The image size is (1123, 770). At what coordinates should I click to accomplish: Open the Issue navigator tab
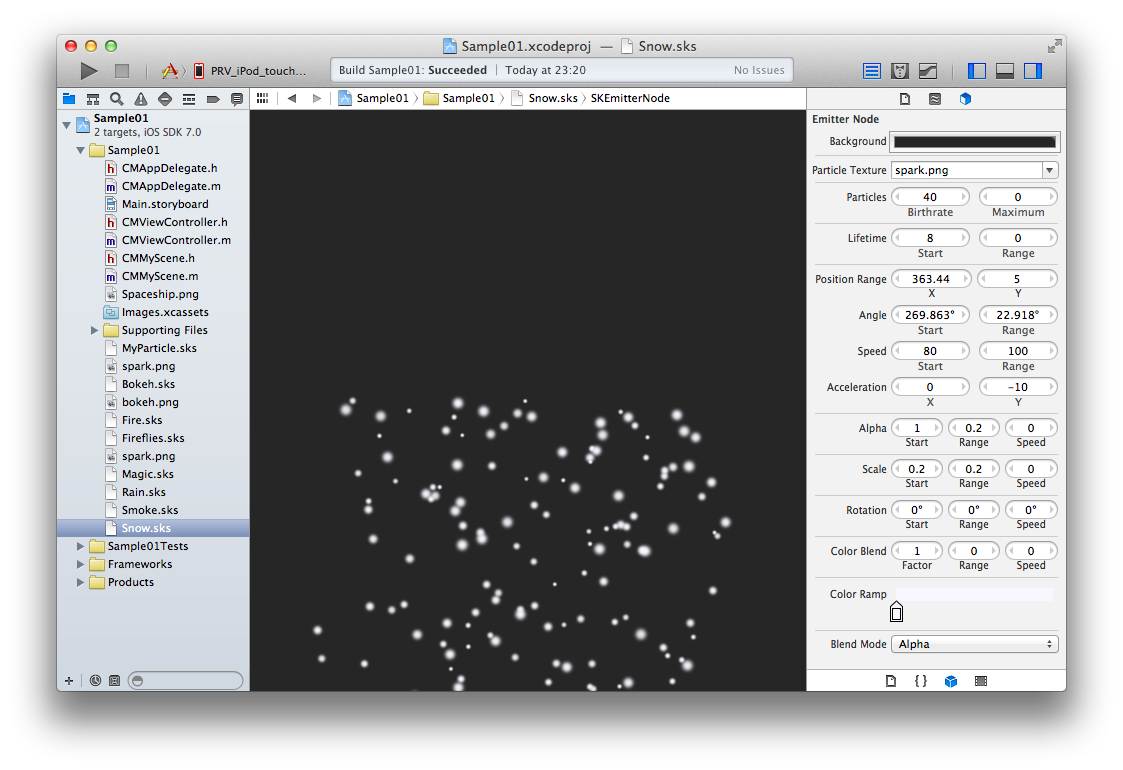(x=141, y=99)
